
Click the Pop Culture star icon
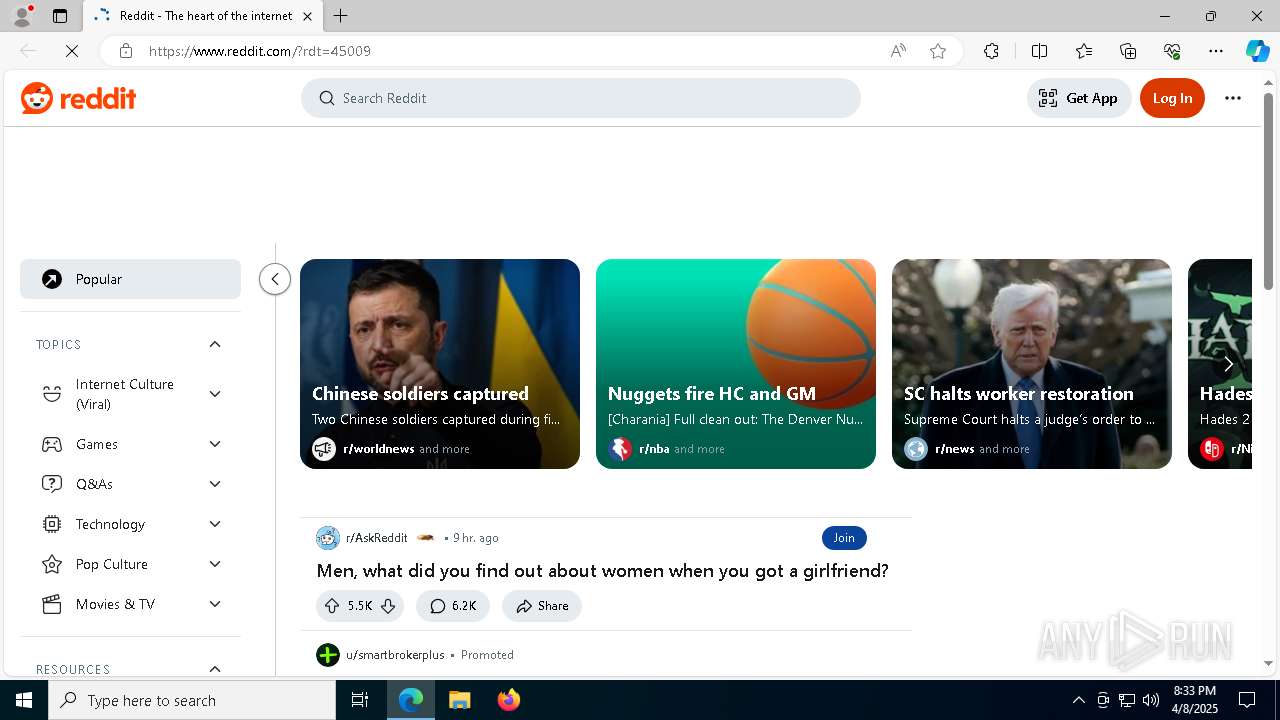pyautogui.click(x=52, y=564)
